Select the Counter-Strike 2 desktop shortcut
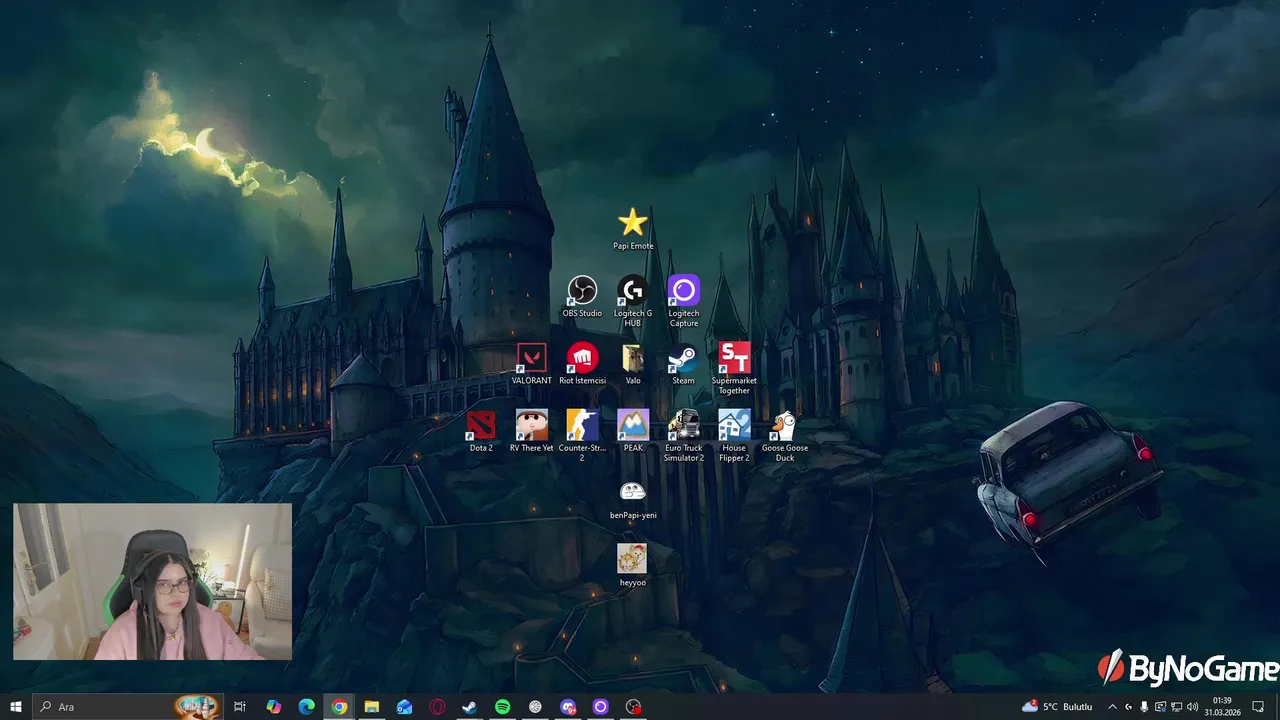This screenshot has height=720, width=1280. click(x=582, y=435)
